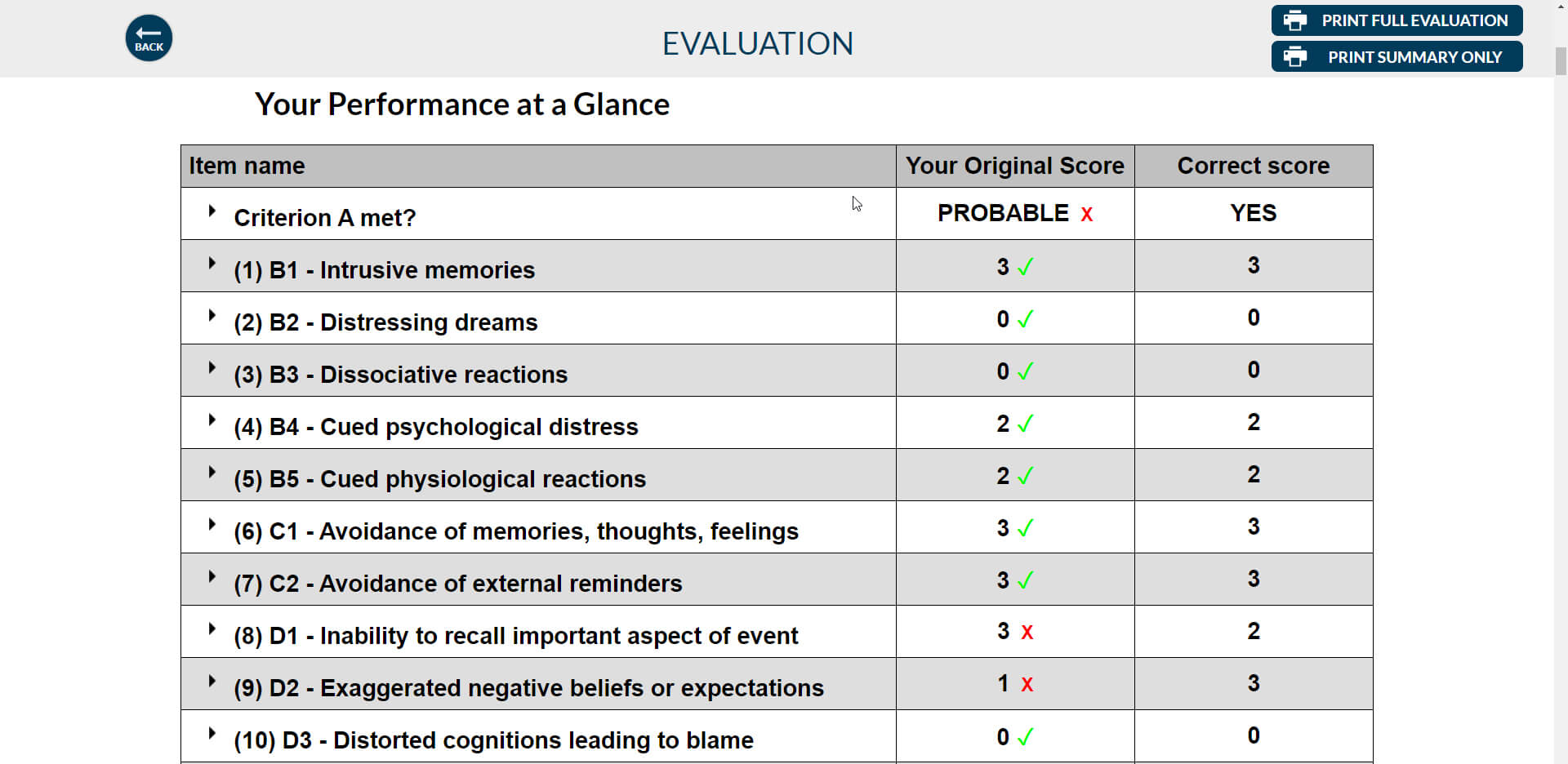
Task: Select the Item name column header
Action: (247, 166)
